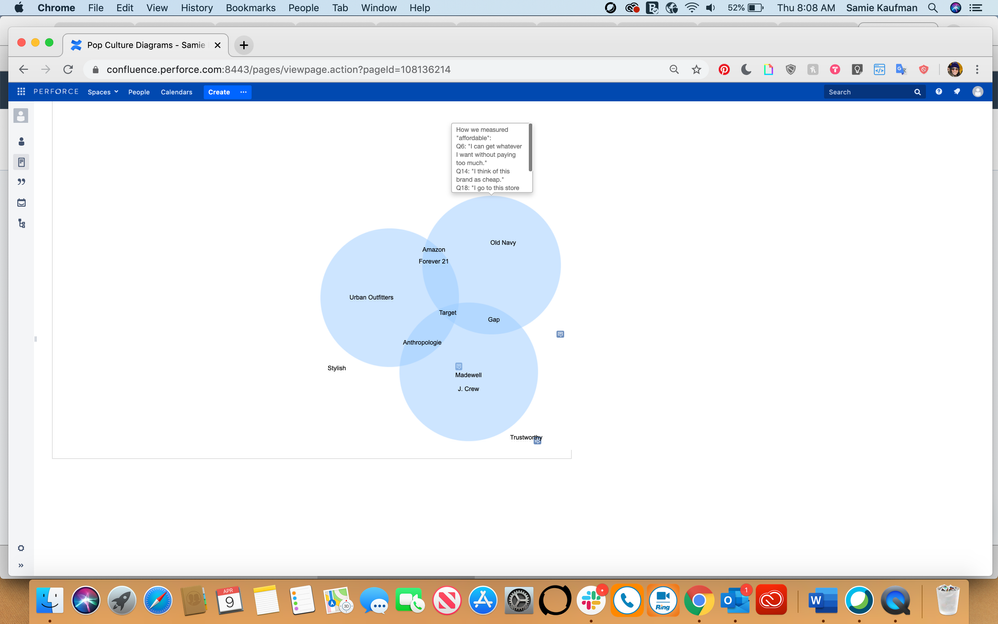
Task: Reload the page with the refresh icon
Action: coord(68,69)
